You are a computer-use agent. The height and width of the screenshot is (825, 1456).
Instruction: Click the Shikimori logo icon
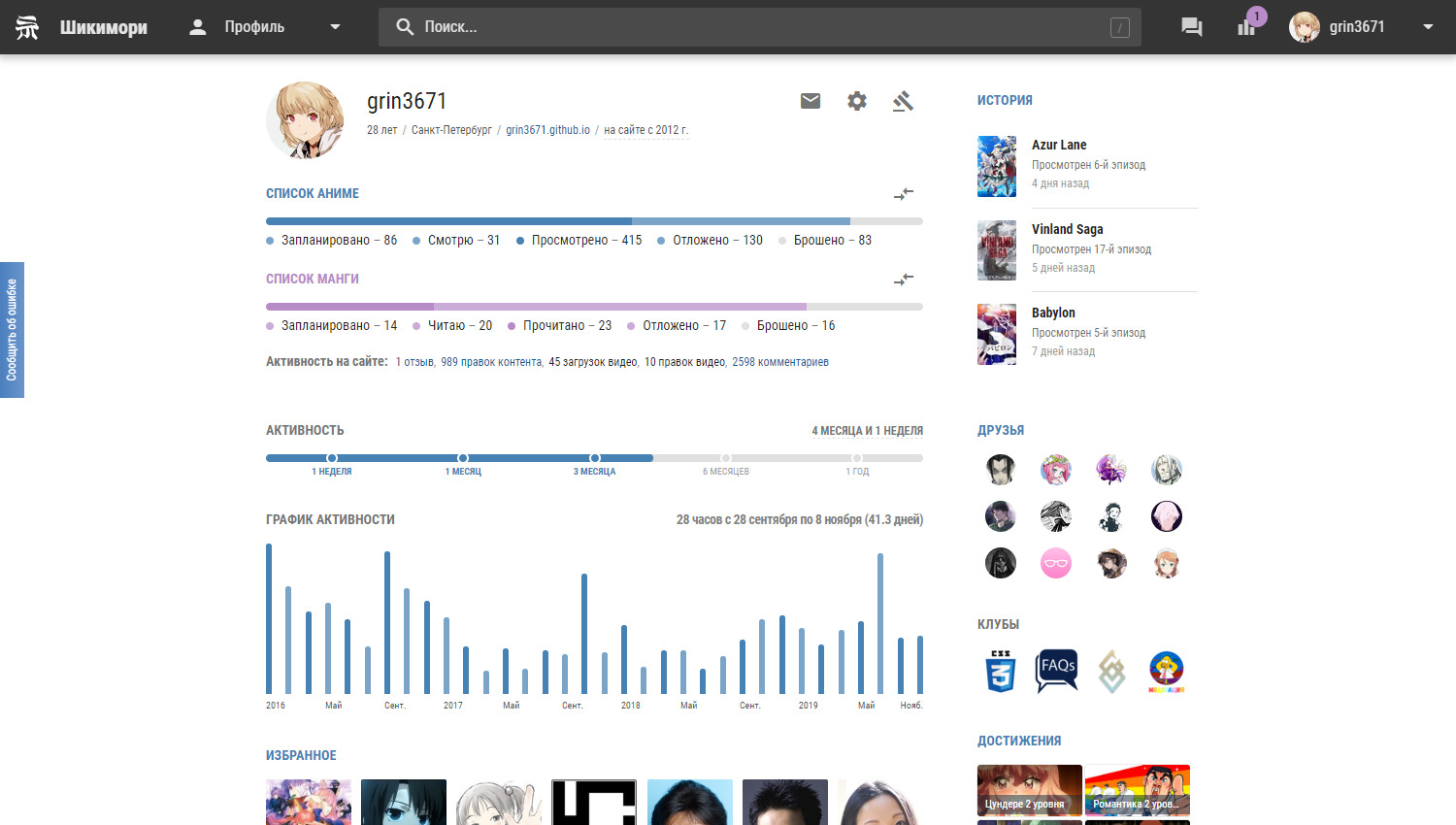coord(27,27)
